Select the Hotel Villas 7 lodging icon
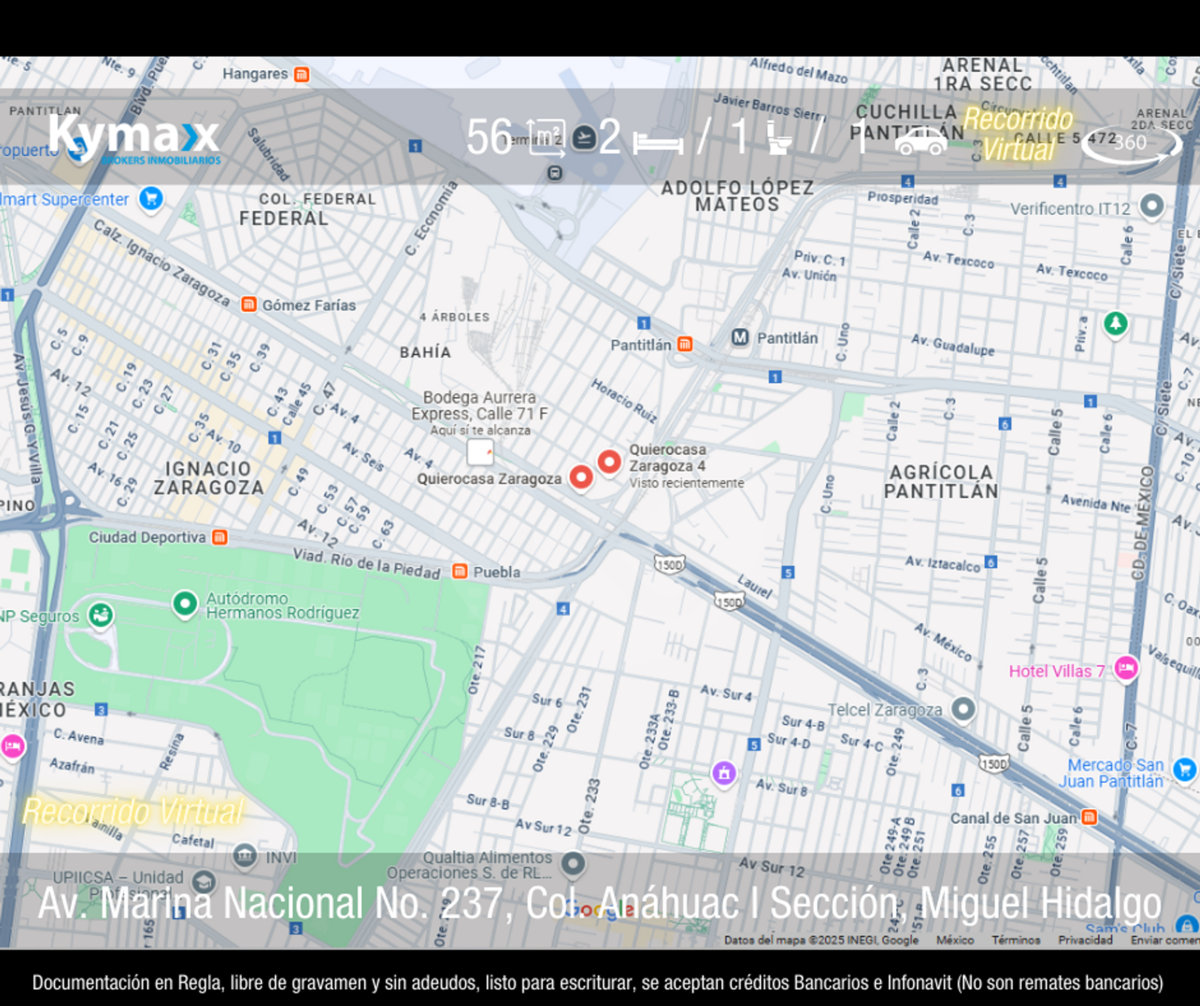This screenshot has height=1006, width=1200. [1126, 669]
